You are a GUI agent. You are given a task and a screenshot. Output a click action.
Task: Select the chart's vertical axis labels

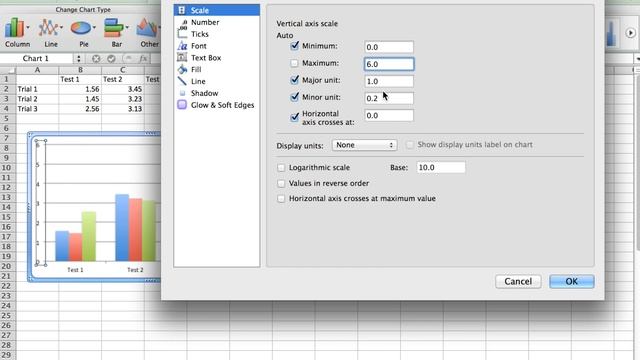click(40, 202)
